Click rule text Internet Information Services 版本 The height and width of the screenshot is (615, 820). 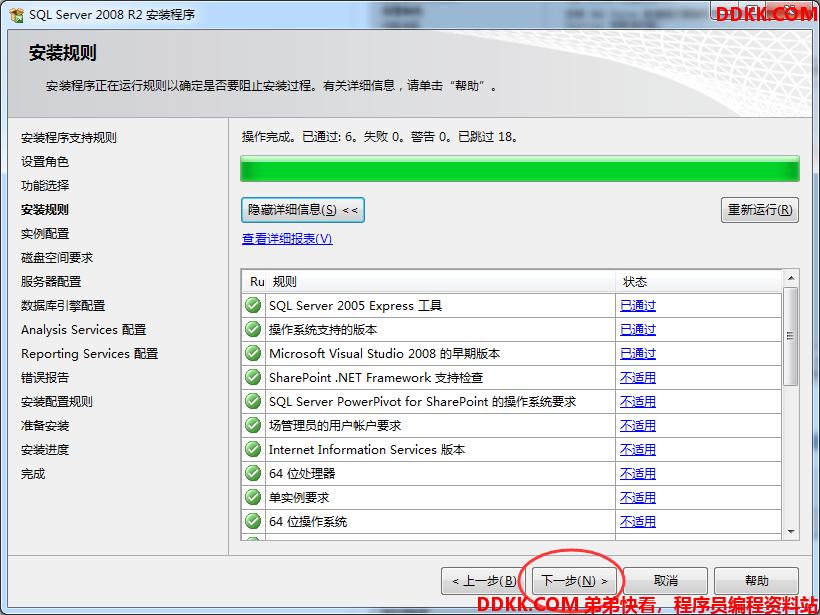coord(367,450)
